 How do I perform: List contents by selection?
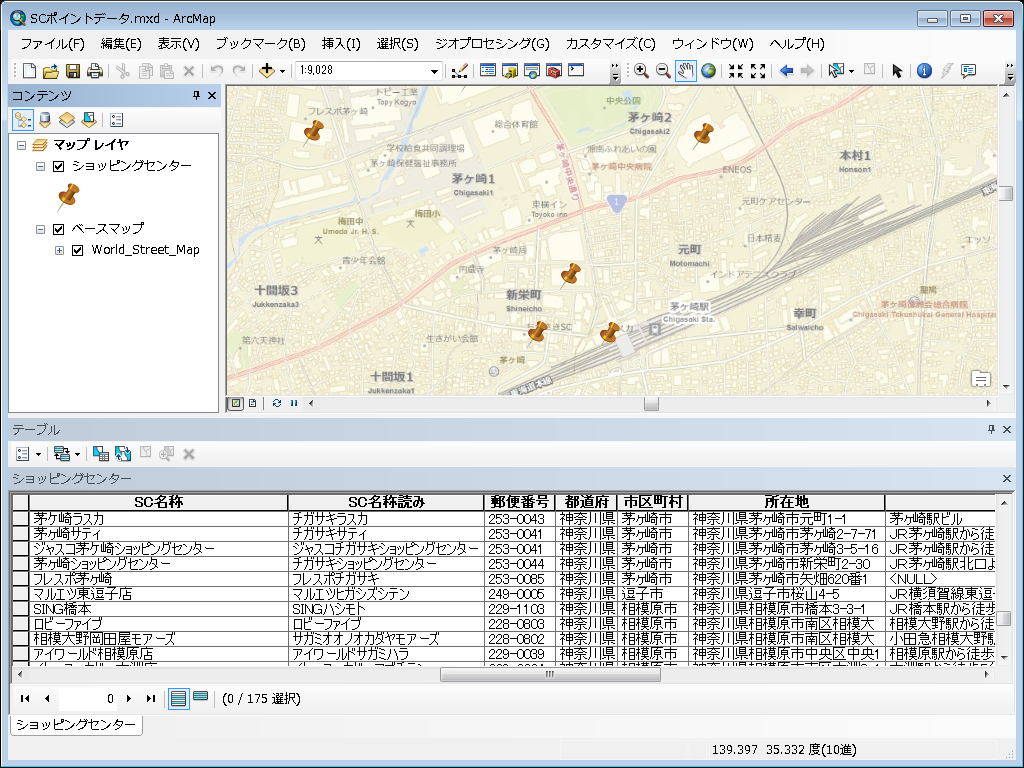click(x=89, y=120)
